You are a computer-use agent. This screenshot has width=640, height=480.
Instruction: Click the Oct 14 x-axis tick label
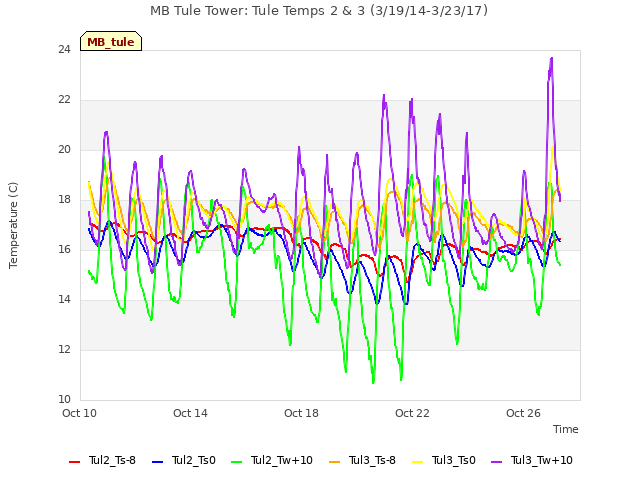[190, 413]
